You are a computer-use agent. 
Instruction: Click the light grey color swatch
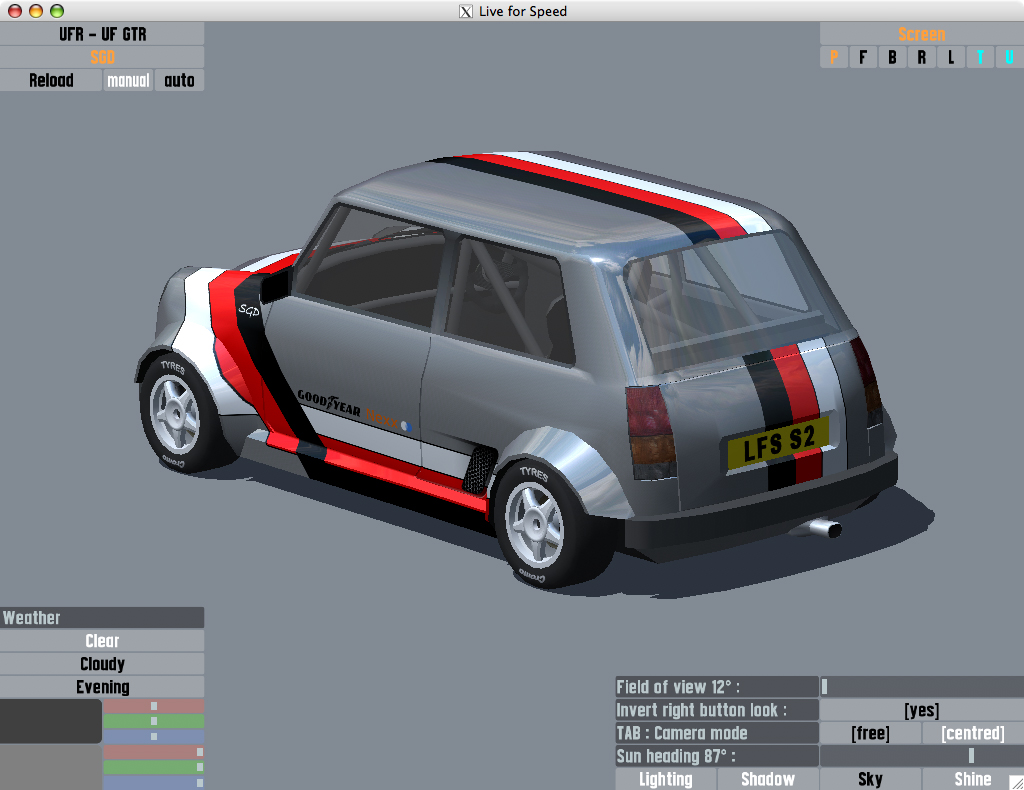(50, 767)
